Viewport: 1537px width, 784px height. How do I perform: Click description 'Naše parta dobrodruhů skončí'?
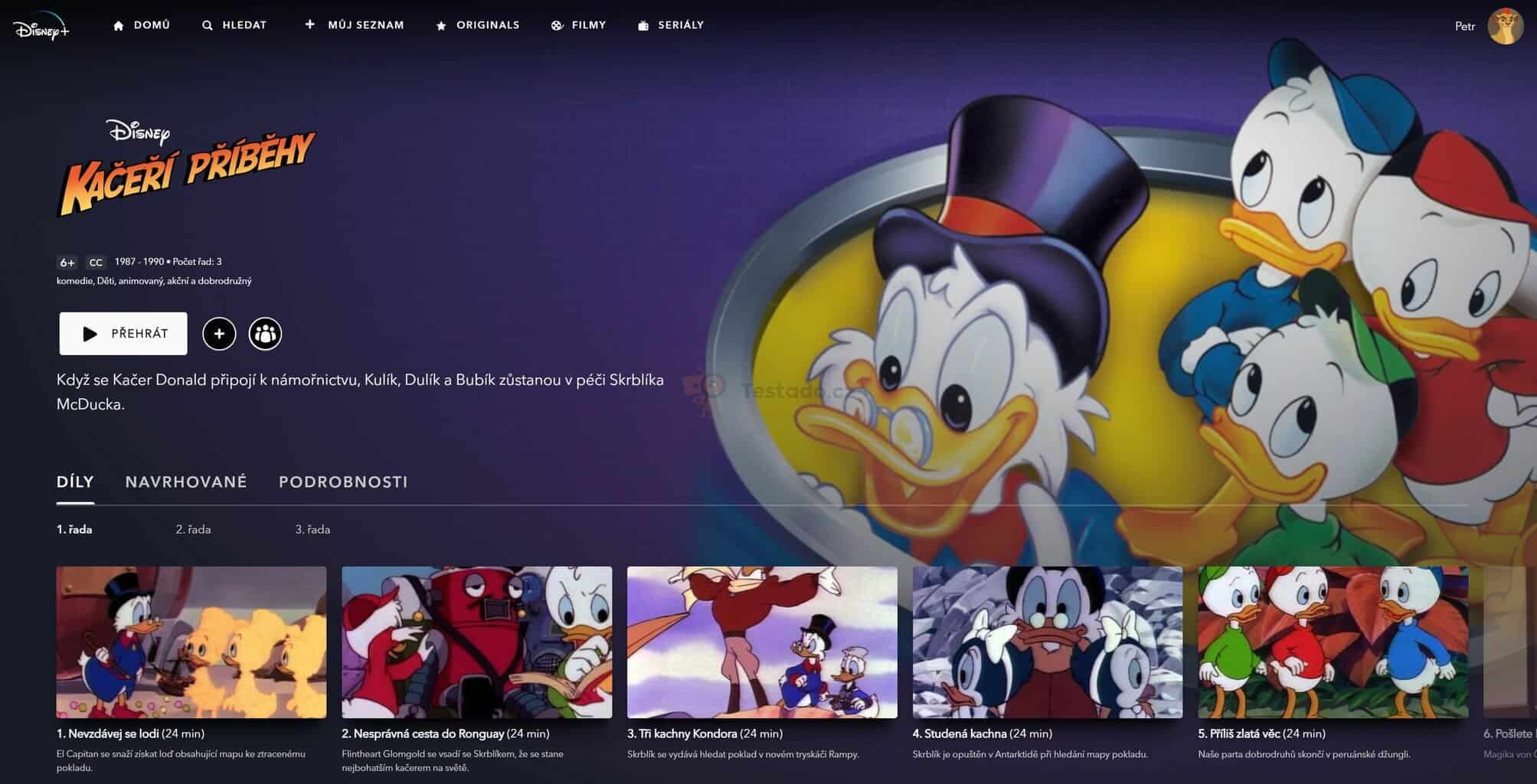coord(1303,754)
